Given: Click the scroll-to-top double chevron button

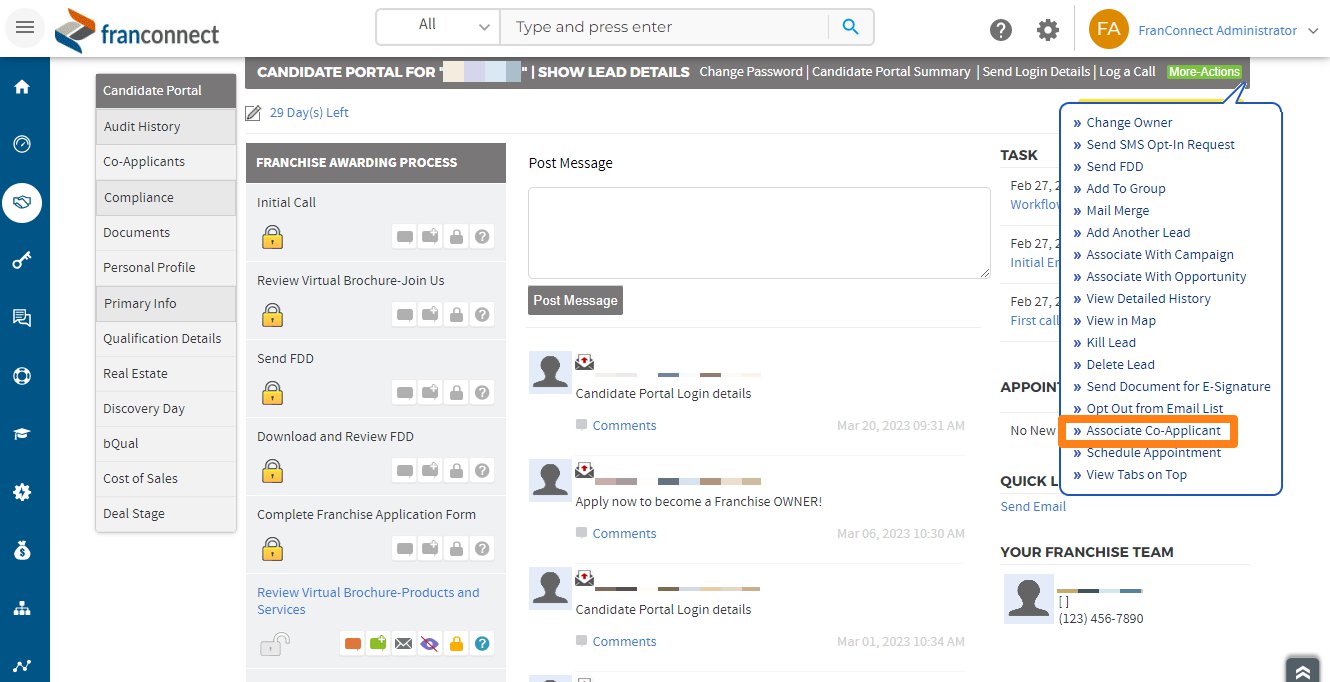Looking at the screenshot, I should coord(1303,673).
